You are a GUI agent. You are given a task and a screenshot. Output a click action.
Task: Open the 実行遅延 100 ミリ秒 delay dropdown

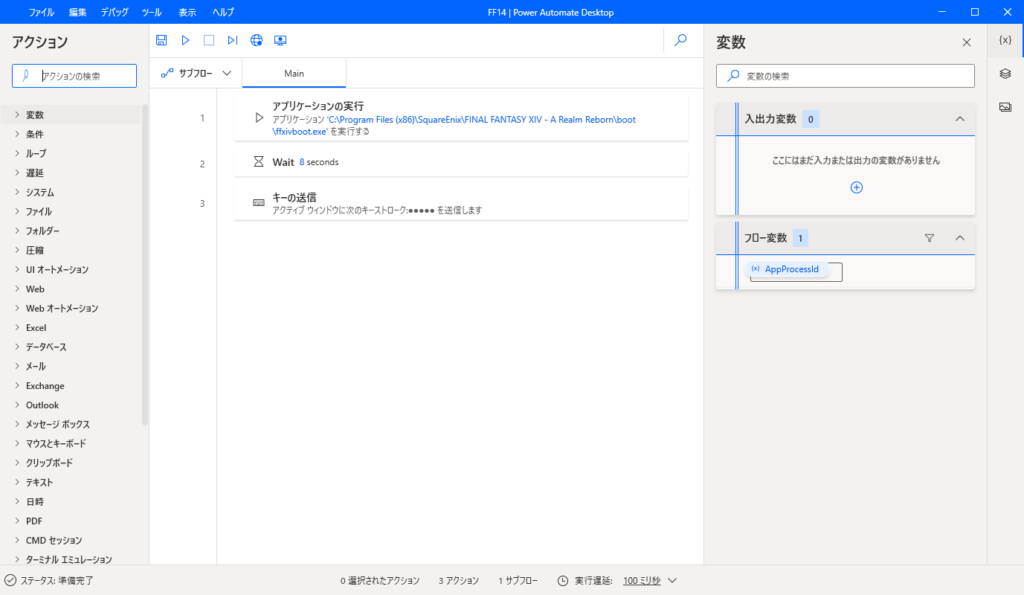point(650,581)
